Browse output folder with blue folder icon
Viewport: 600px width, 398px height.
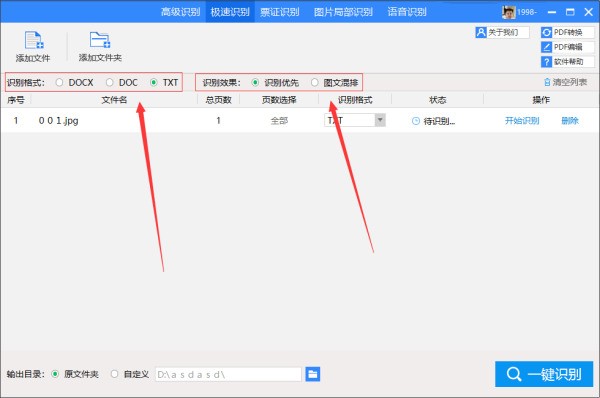coord(313,374)
